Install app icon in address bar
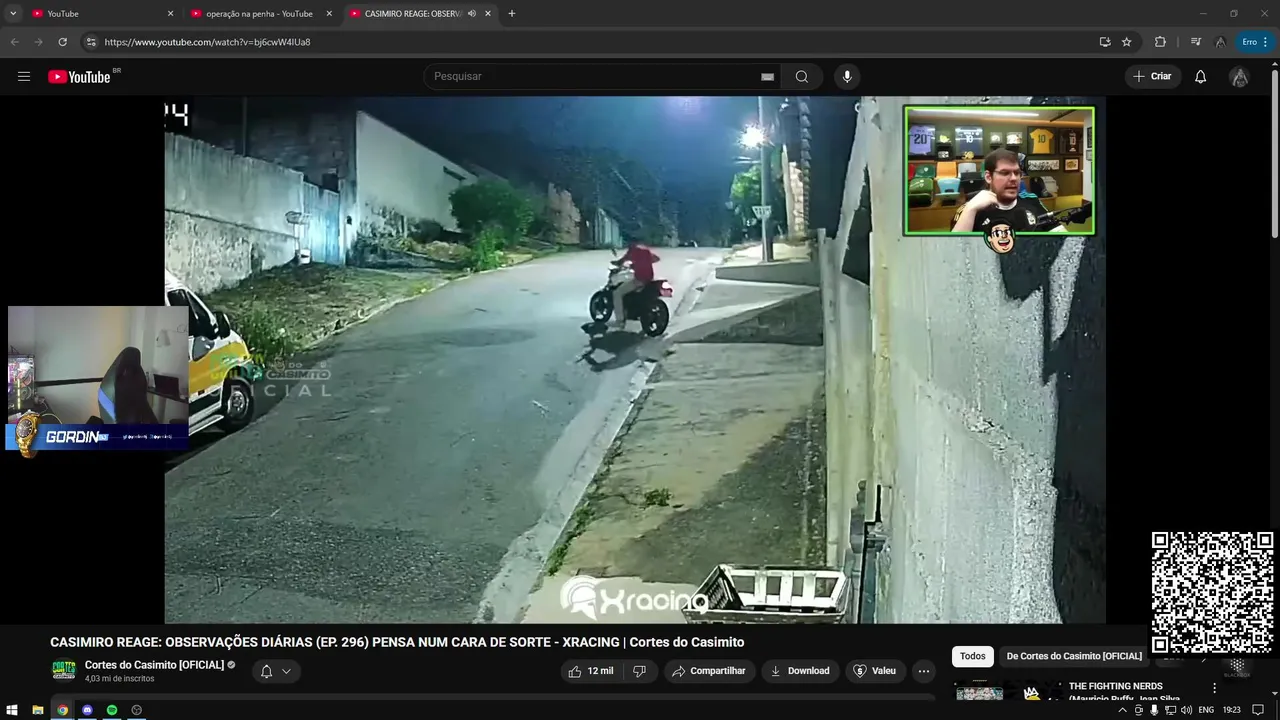The image size is (1280, 720). 1105,42
